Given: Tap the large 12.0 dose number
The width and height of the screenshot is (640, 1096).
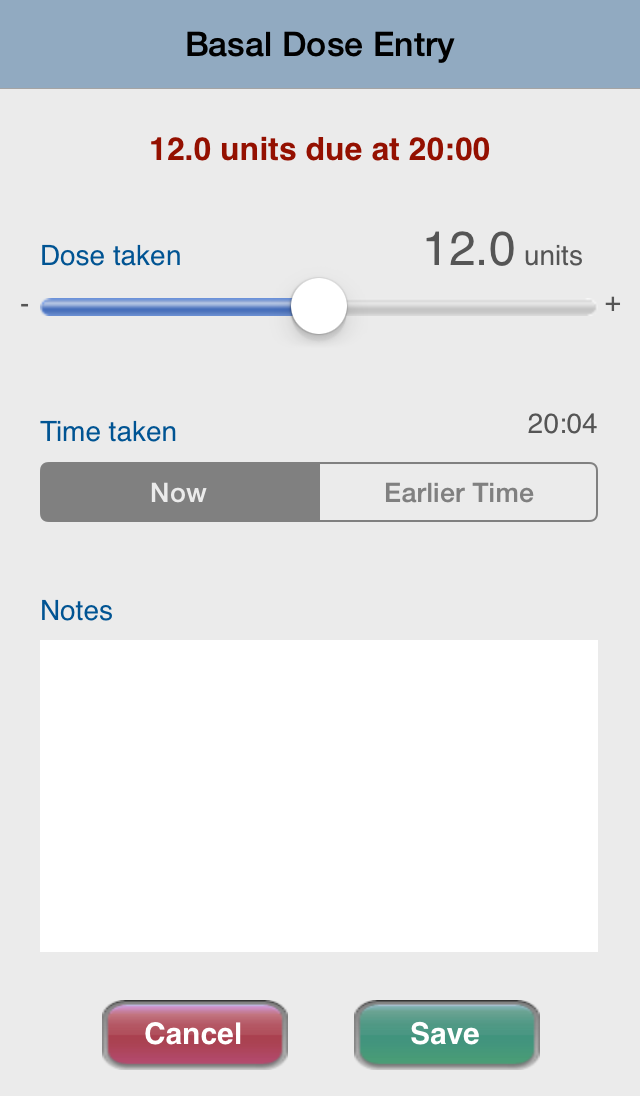Looking at the screenshot, I should [x=470, y=250].
